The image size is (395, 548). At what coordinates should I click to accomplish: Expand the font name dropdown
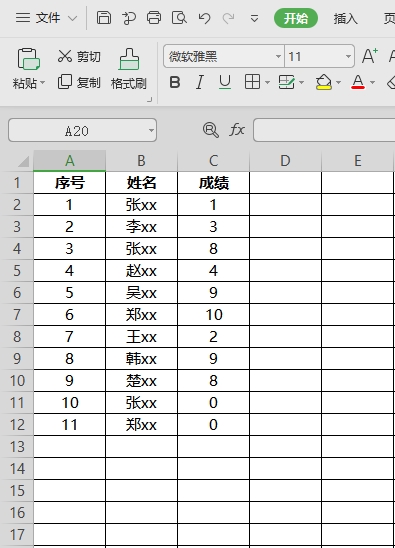pyautogui.click(x=278, y=56)
